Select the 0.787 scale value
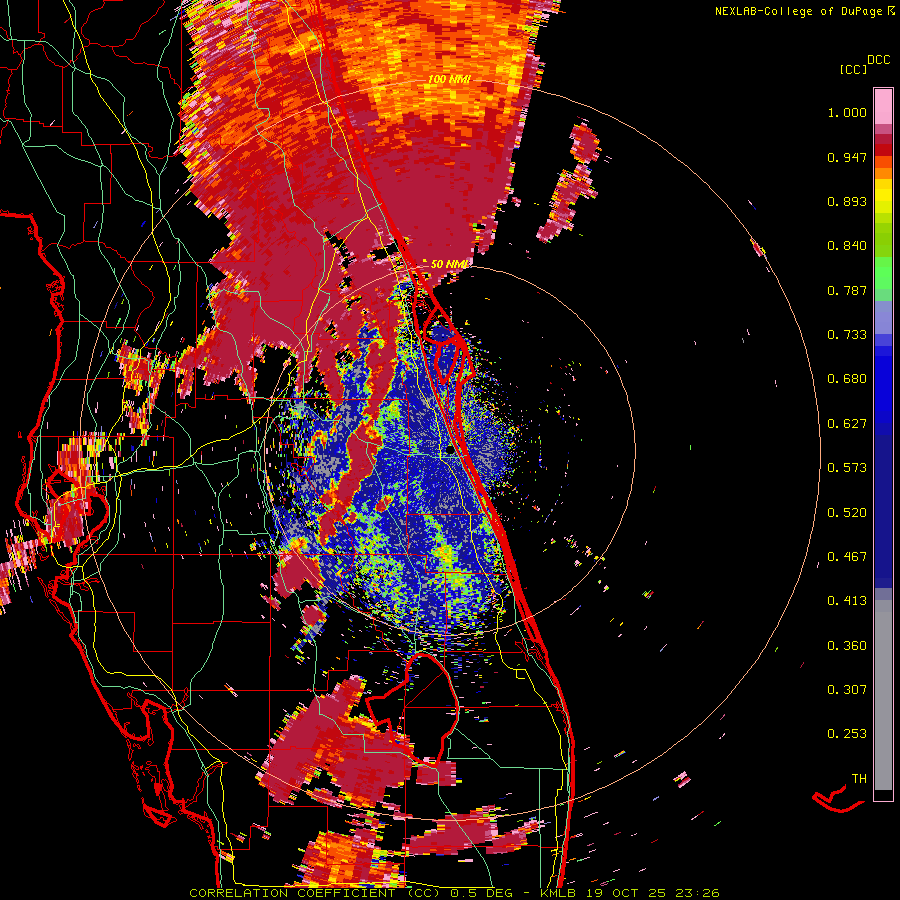 point(847,290)
